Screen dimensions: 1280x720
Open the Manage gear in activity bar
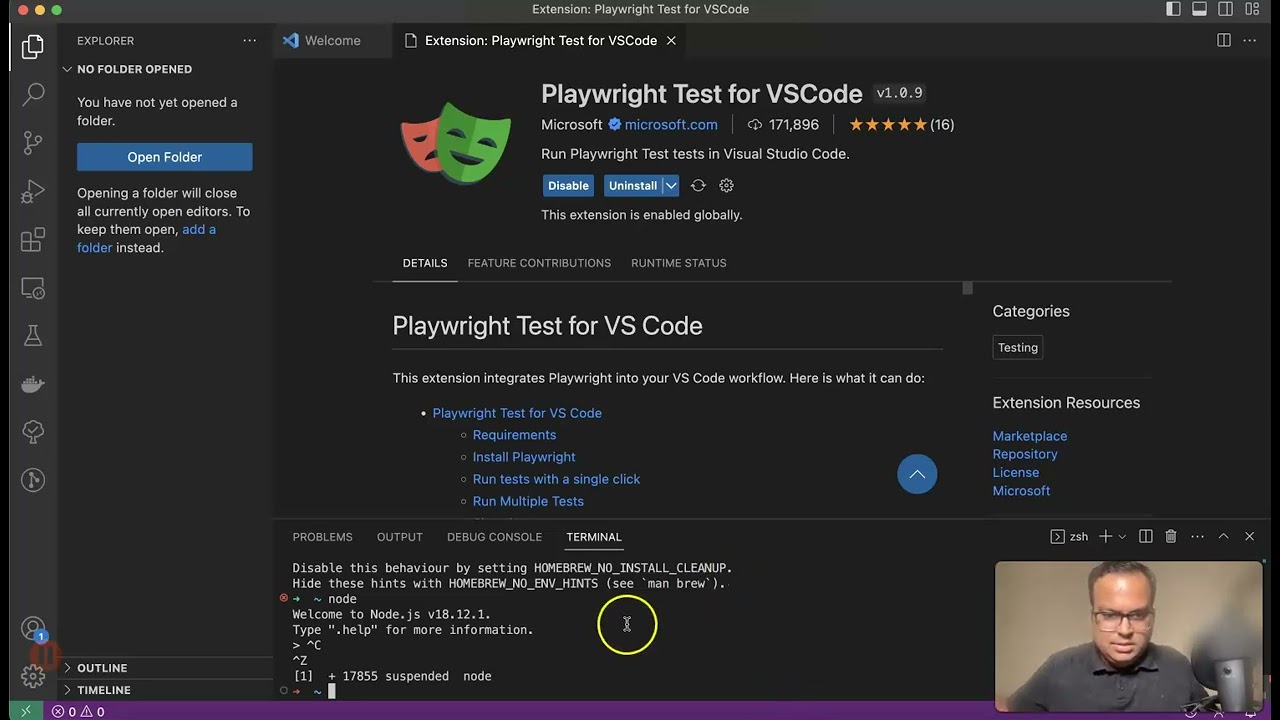33,677
